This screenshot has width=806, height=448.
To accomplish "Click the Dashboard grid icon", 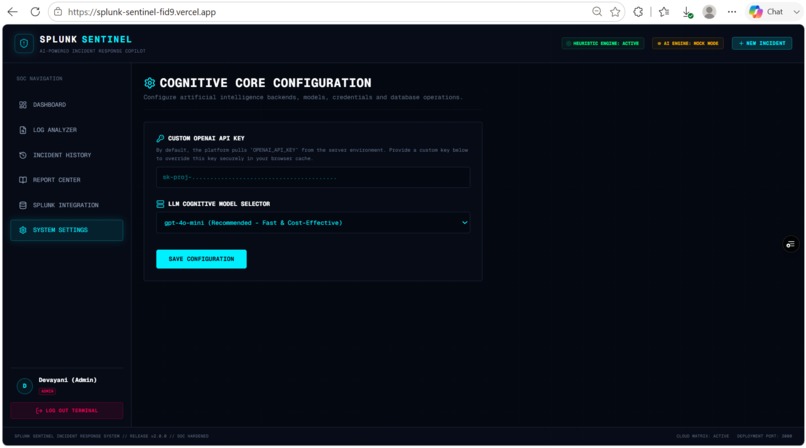I will [x=23, y=105].
